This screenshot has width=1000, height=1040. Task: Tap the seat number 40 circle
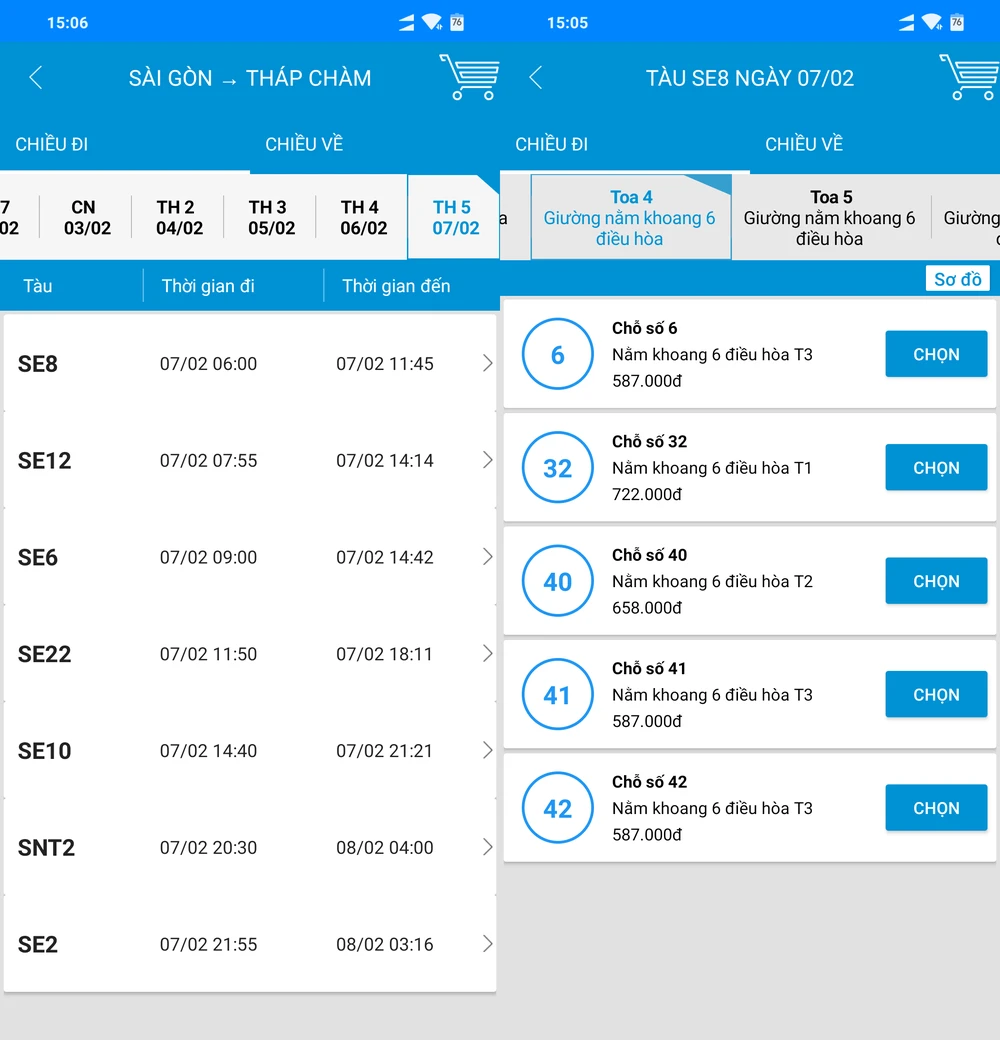(557, 581)
